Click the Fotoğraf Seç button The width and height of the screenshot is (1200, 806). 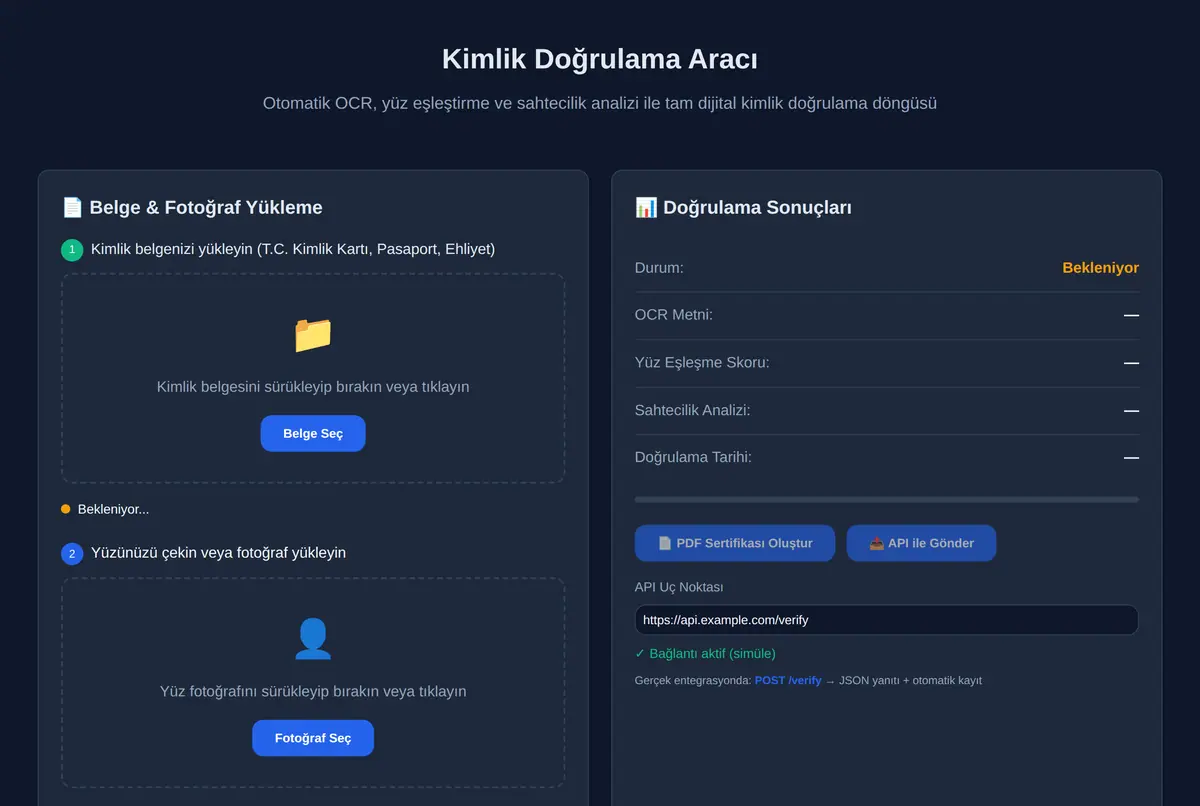pos(313,738)
